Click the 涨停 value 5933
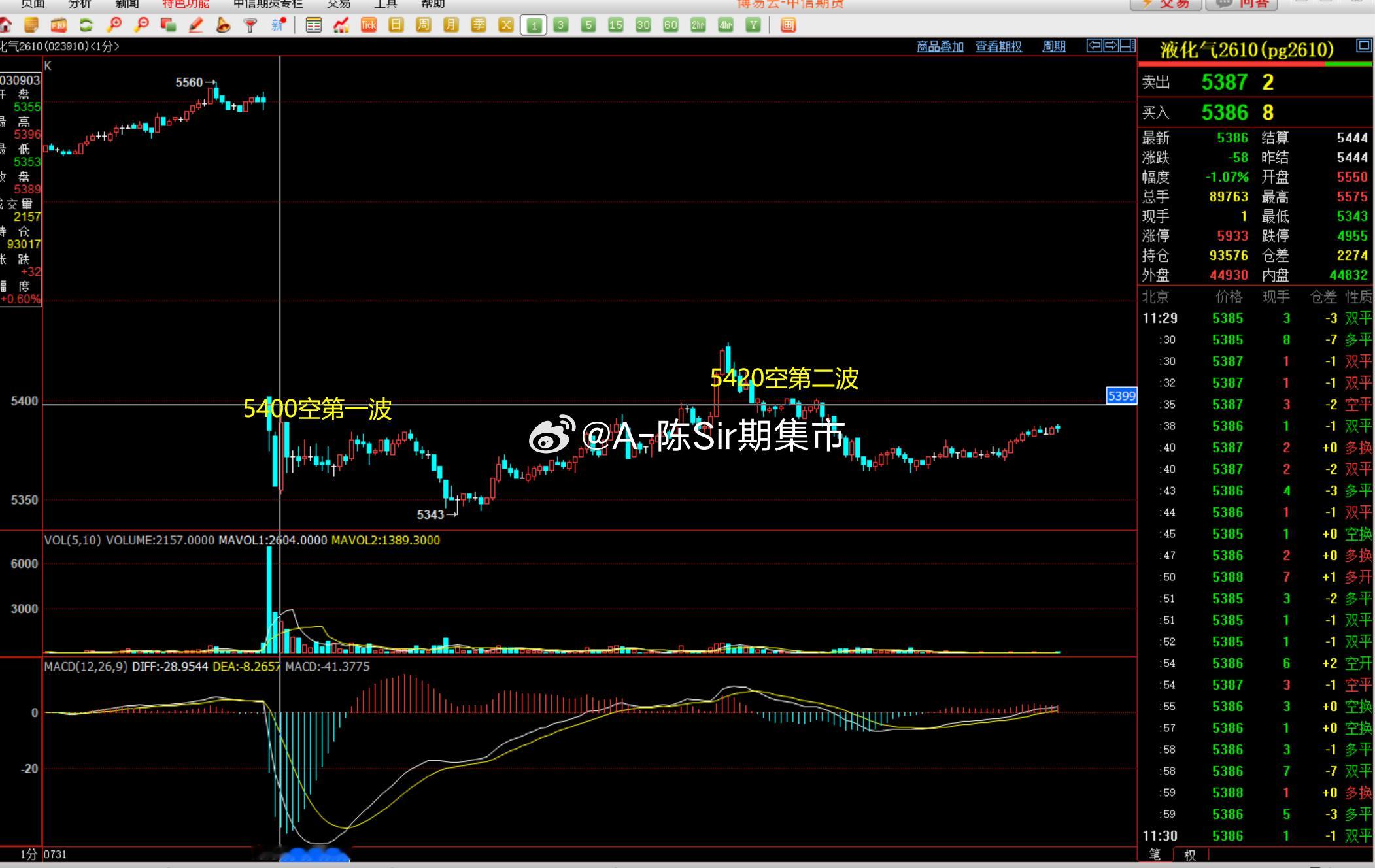The height and width of the screenshot is (868, 1375). [1232, 236]
